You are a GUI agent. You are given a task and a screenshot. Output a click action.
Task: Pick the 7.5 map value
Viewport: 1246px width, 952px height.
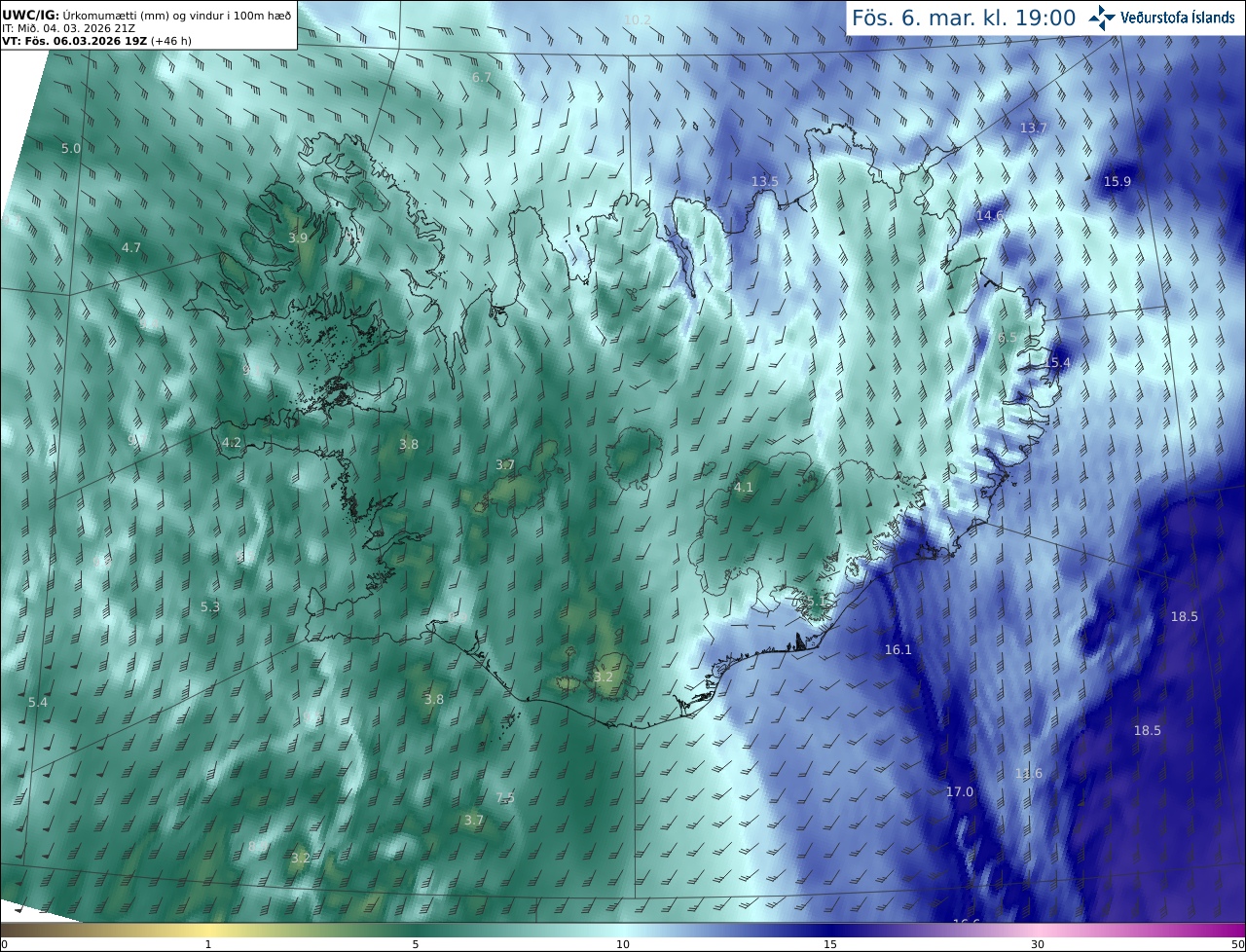click(x=505, y=798)
